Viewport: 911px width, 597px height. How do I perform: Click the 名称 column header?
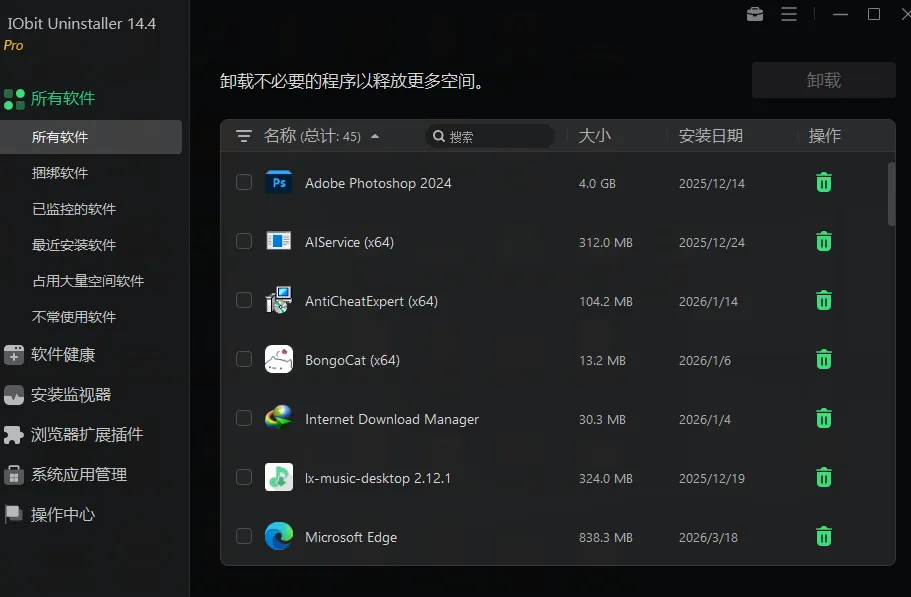click(x=280, y=136)
